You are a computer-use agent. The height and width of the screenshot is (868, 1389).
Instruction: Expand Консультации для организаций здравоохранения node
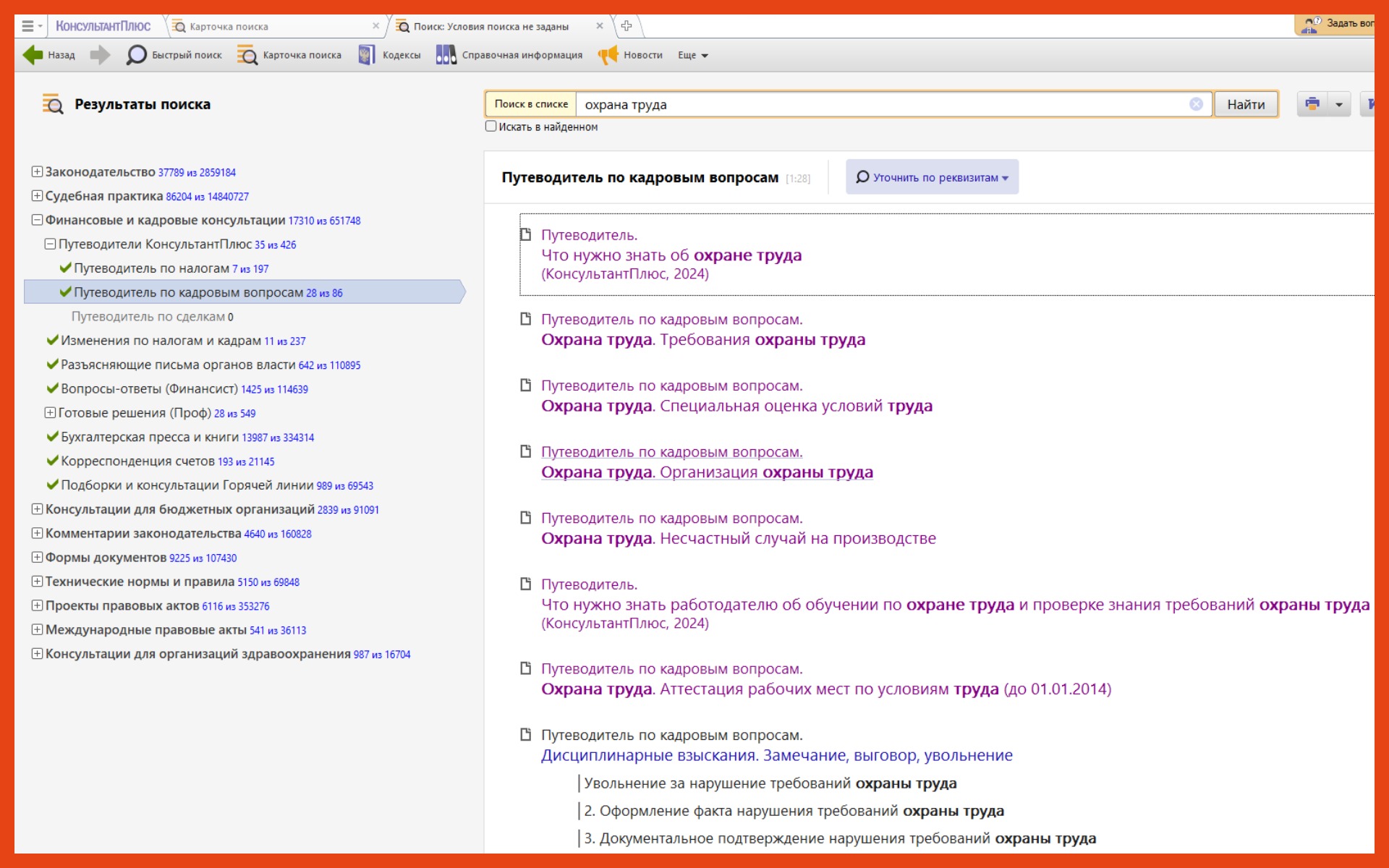pyautogui.click(x=37, y=654)
